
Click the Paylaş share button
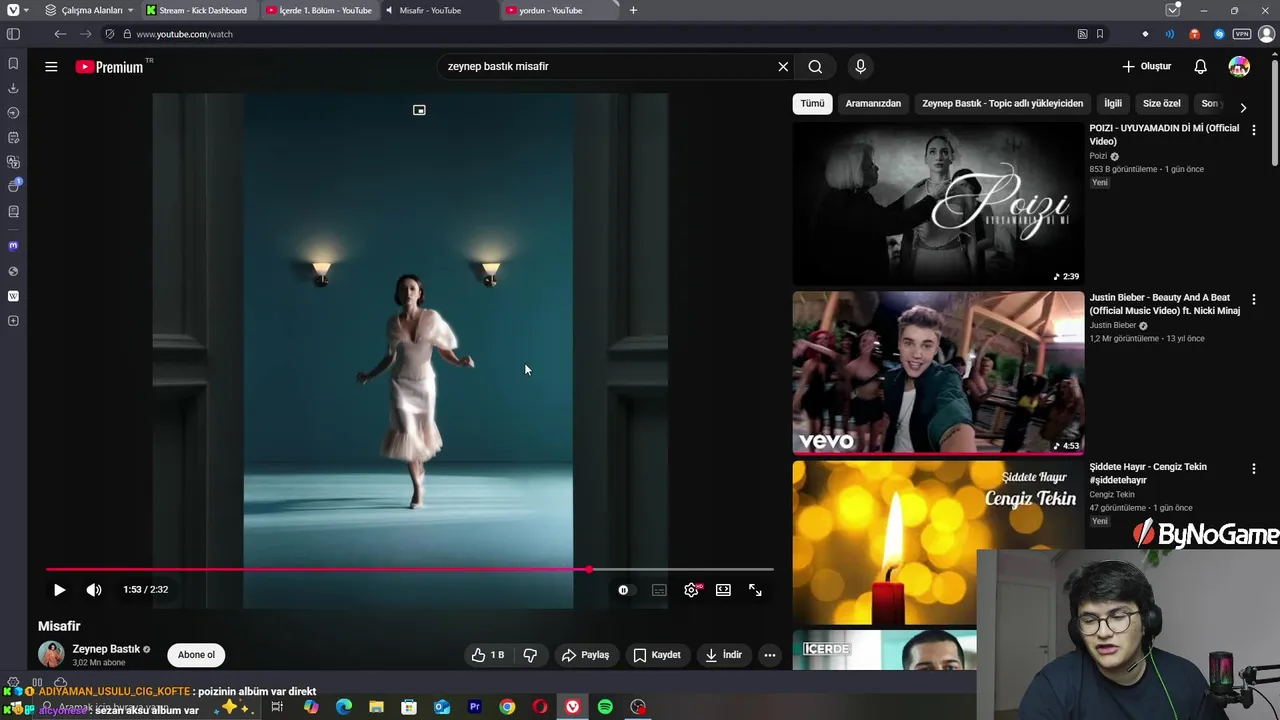(x=585, y=655)
